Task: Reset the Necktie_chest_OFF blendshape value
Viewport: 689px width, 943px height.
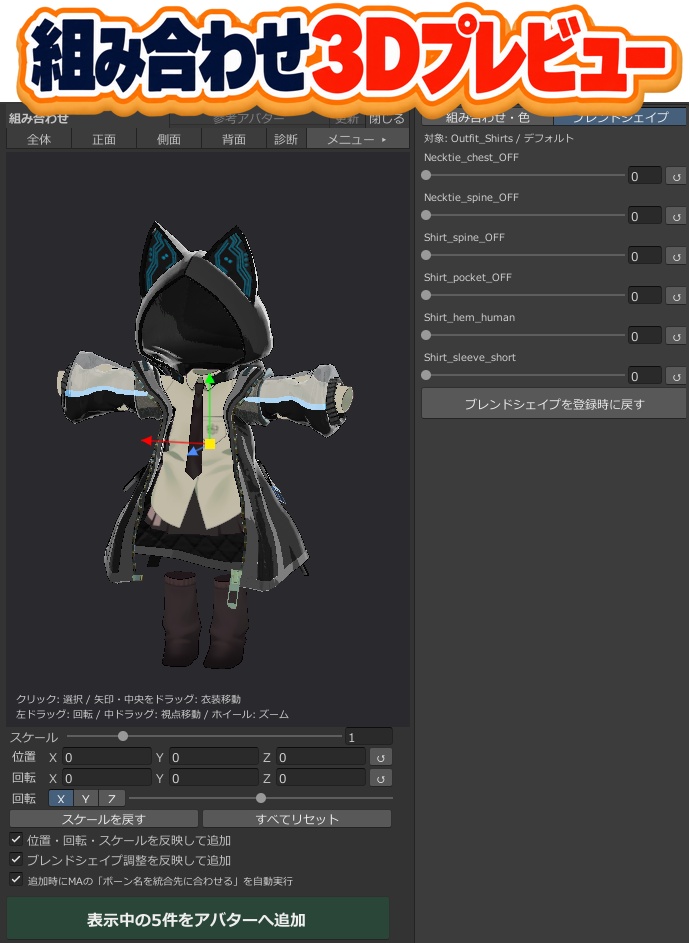Action: click(x=676, y=176)
